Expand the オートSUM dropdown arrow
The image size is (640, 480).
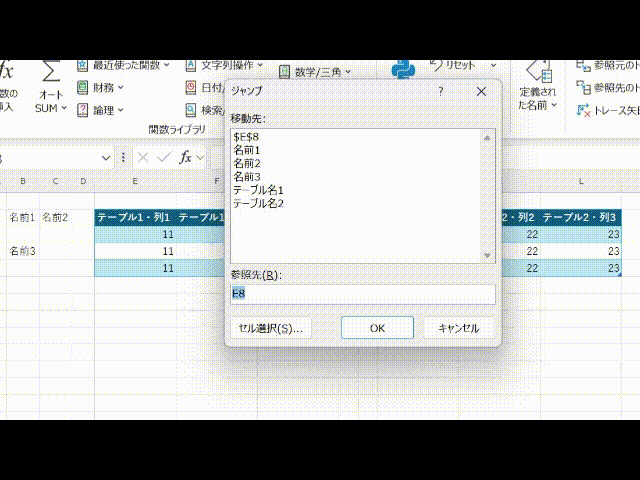point(64,108)
